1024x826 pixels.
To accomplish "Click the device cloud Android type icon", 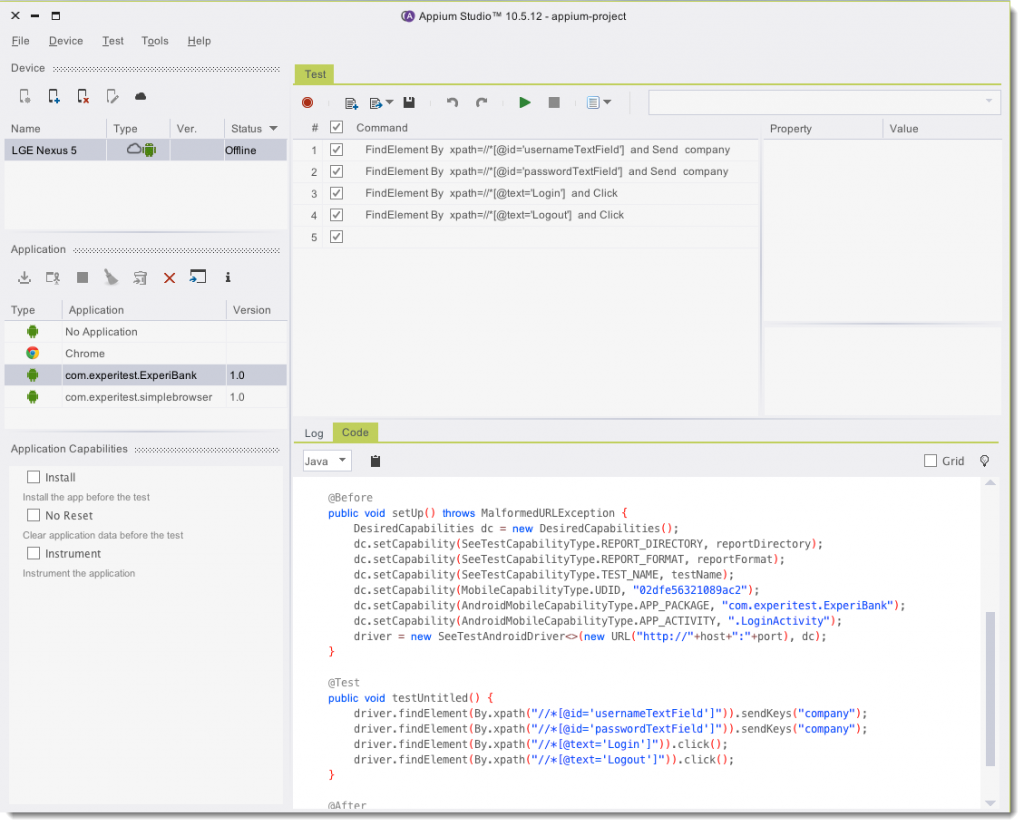I will (142, 150).
